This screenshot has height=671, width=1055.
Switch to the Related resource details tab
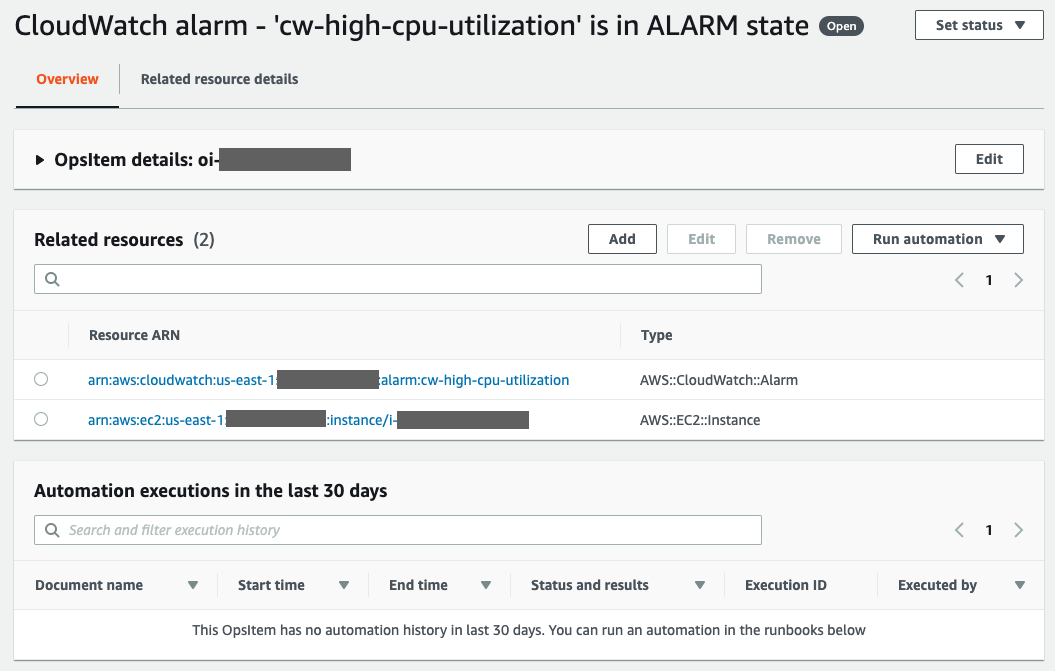(x=218, y=78)
